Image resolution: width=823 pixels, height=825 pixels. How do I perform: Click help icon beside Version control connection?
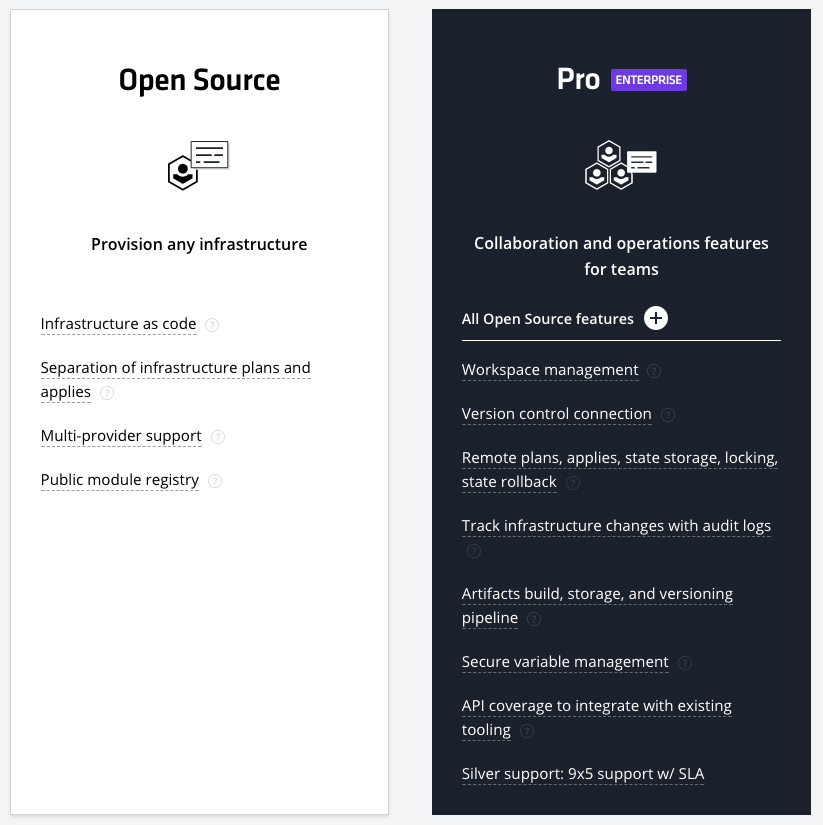(668, 415)
